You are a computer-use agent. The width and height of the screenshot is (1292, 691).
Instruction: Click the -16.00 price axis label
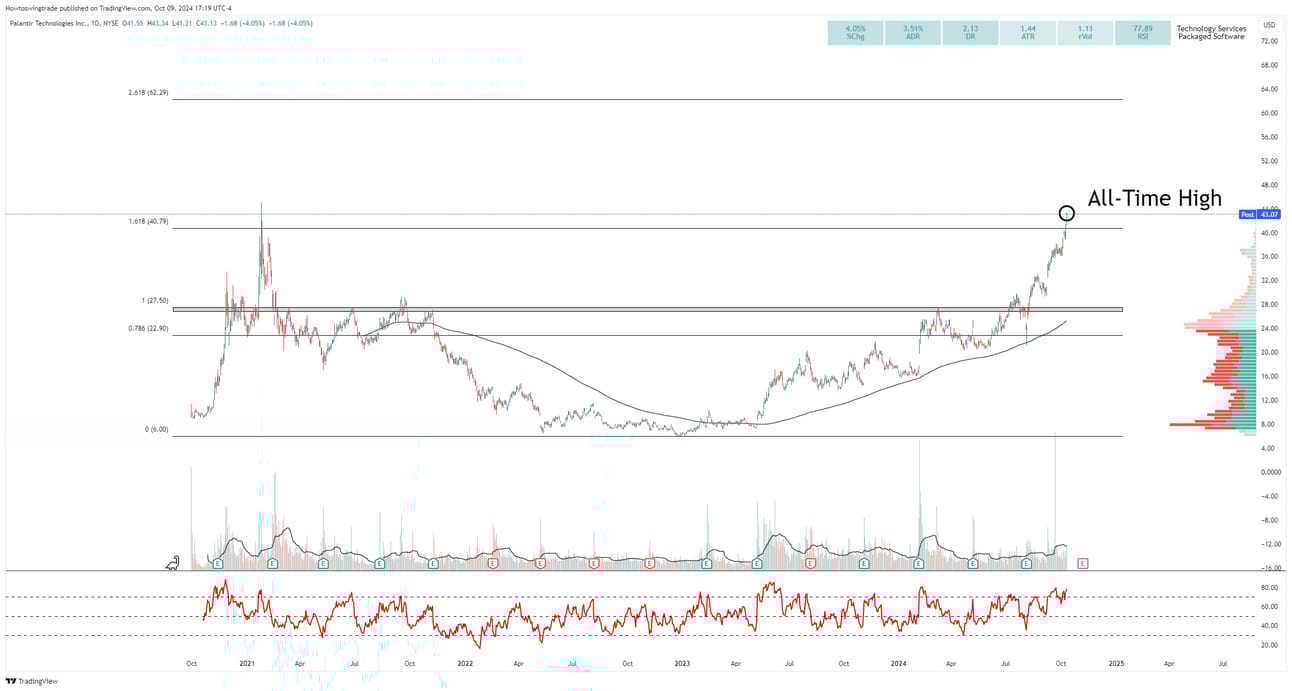tap(1269, 568)
